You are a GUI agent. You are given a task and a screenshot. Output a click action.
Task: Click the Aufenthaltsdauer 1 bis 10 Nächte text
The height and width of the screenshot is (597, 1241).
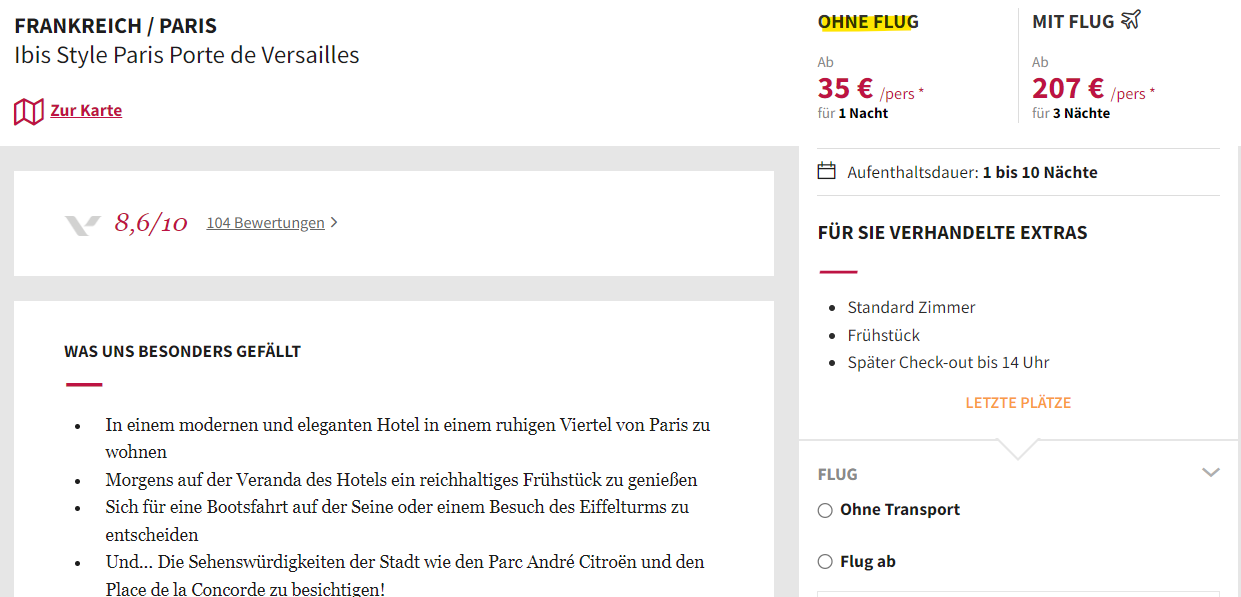click(x=972, y=172)
